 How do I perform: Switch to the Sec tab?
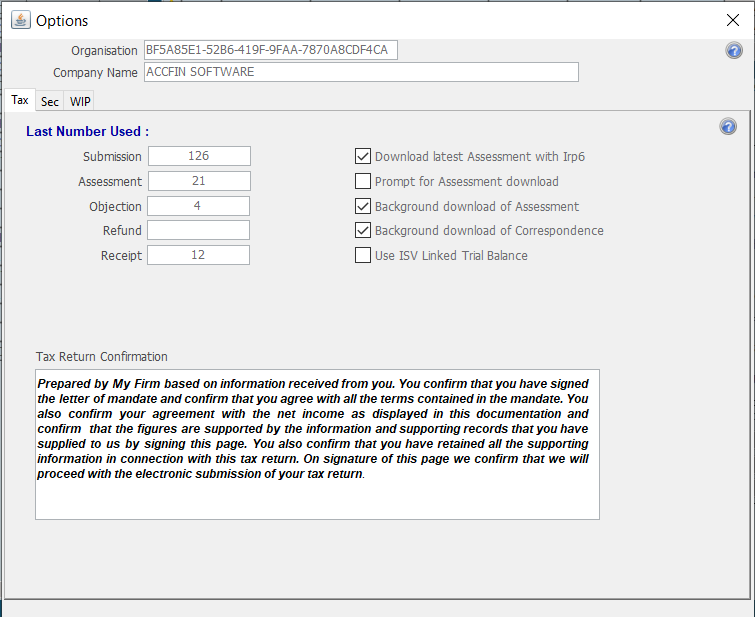(49, 102)
